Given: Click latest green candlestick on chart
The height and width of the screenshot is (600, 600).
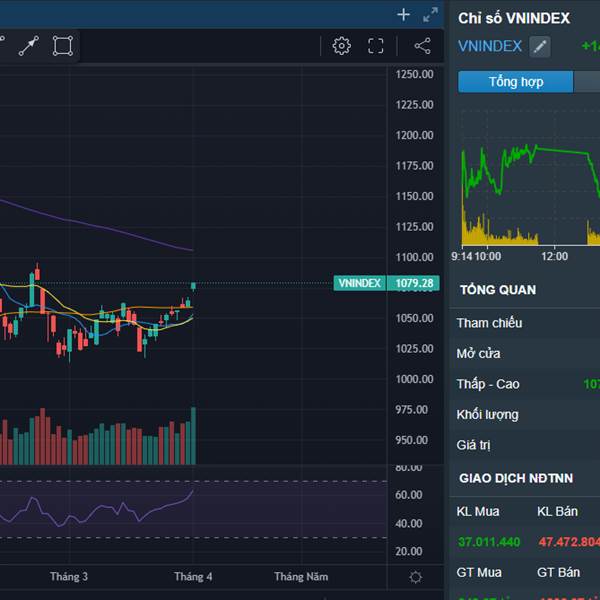Looking at the screenshot, I should coord(193,286).
